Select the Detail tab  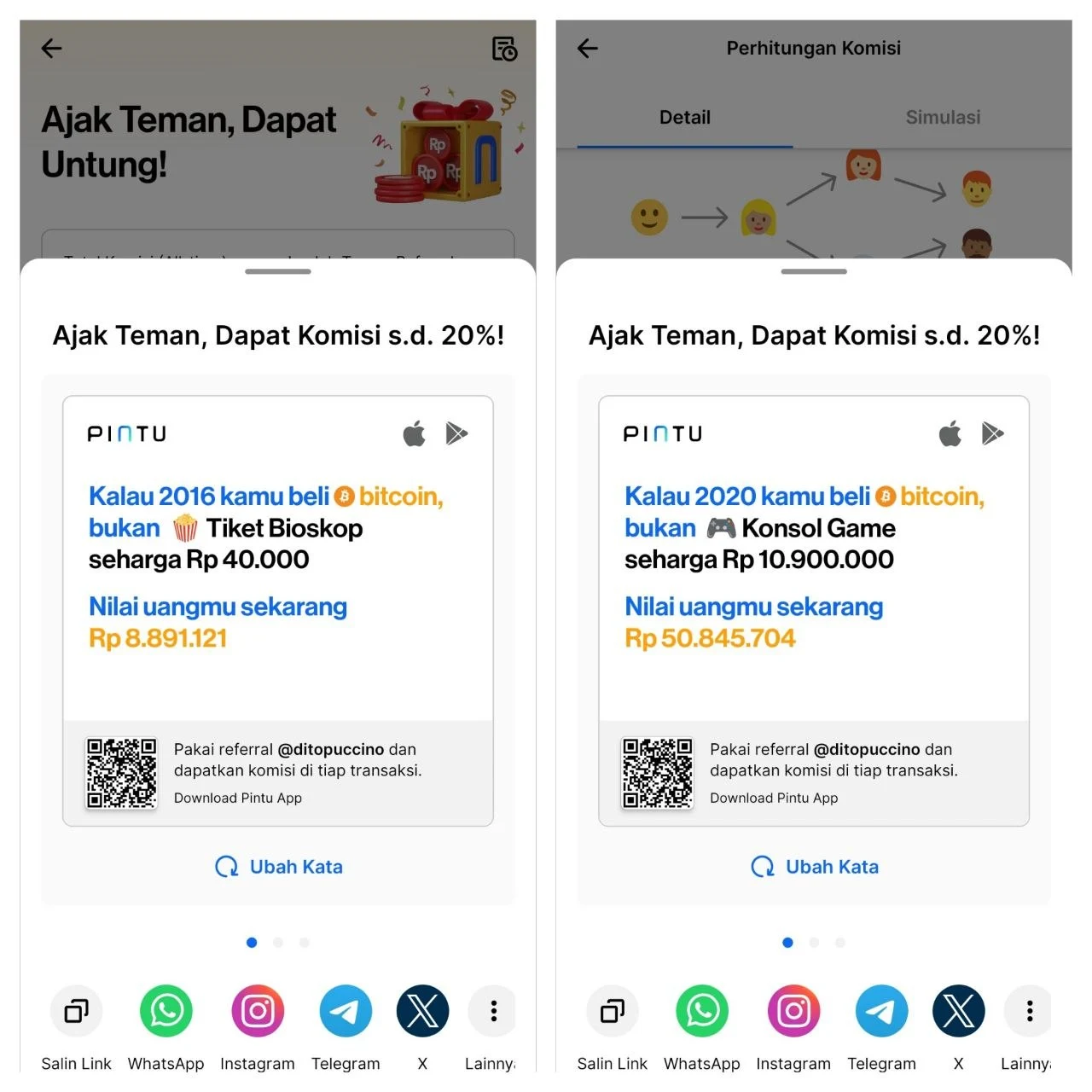[x=685, y=118]
